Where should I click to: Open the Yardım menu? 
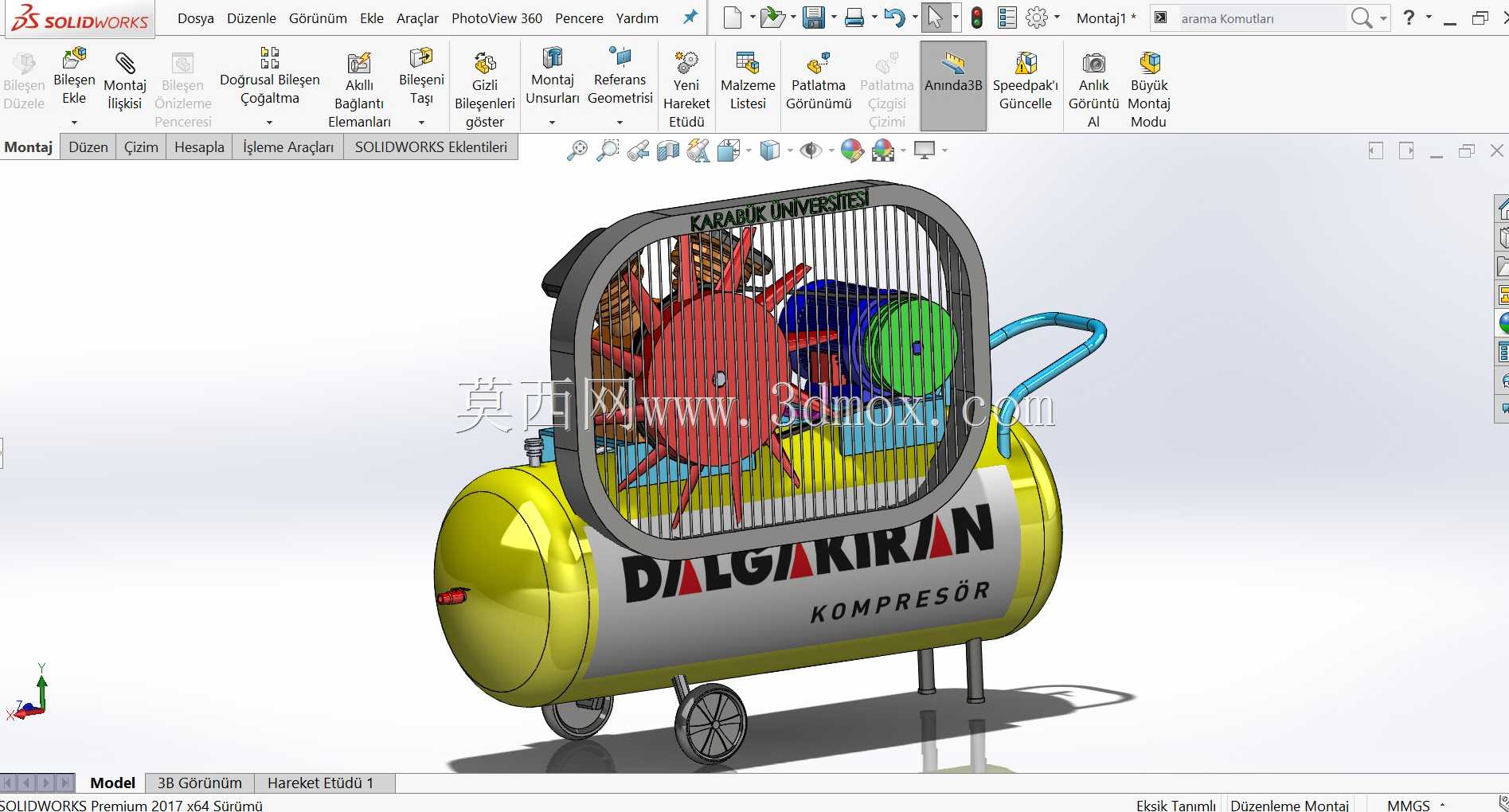point(637,18)
